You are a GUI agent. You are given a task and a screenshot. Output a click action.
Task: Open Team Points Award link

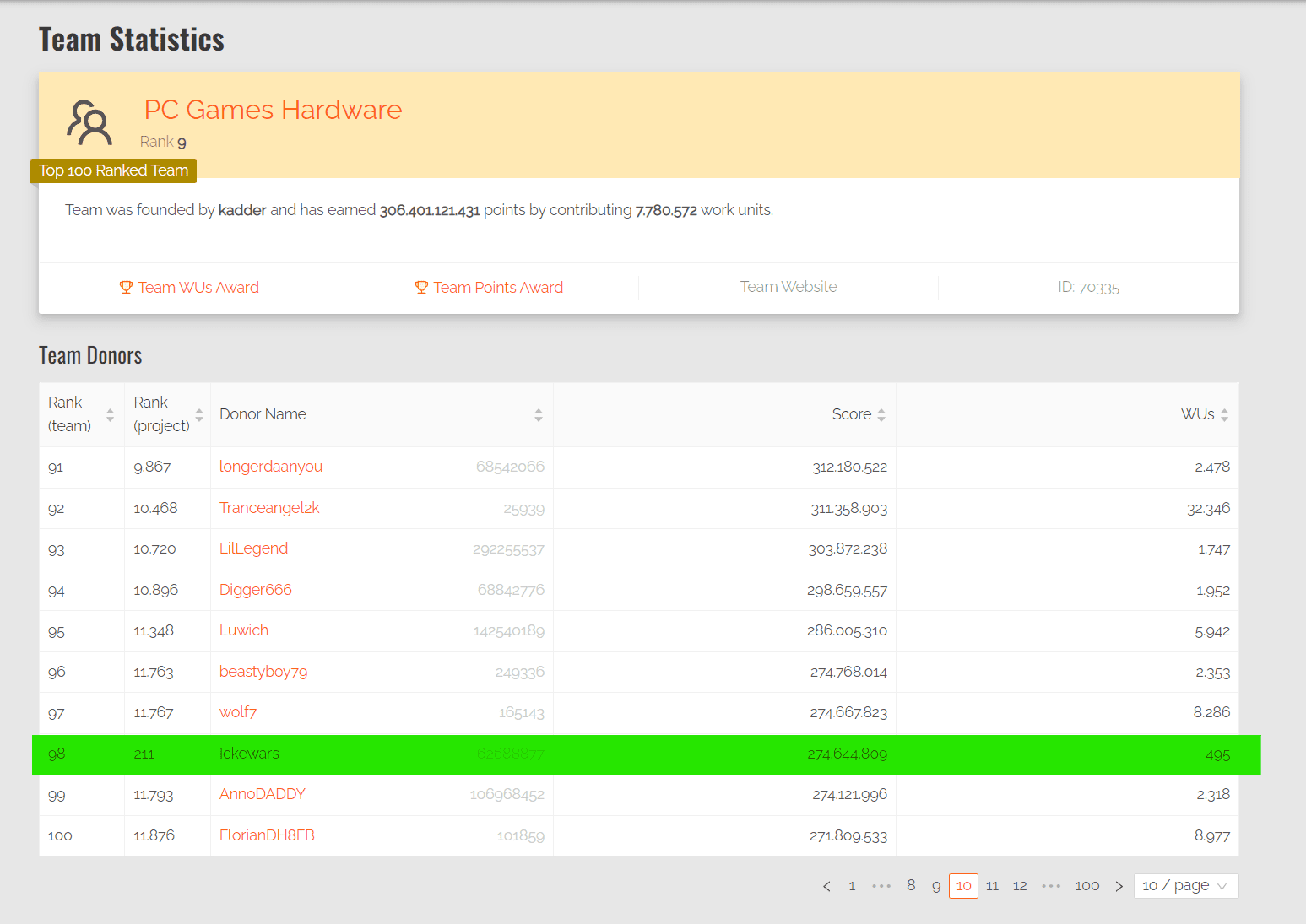coord(489,288)
